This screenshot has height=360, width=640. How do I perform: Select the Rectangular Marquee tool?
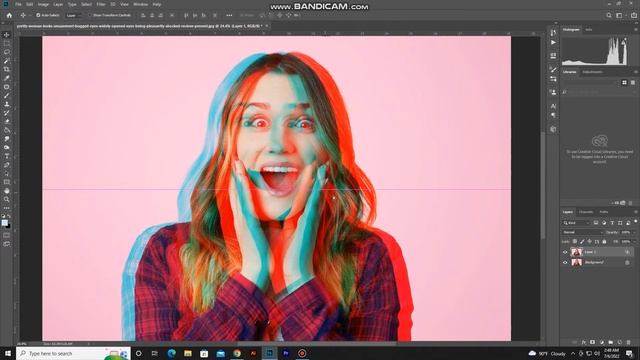coord(7,43)
